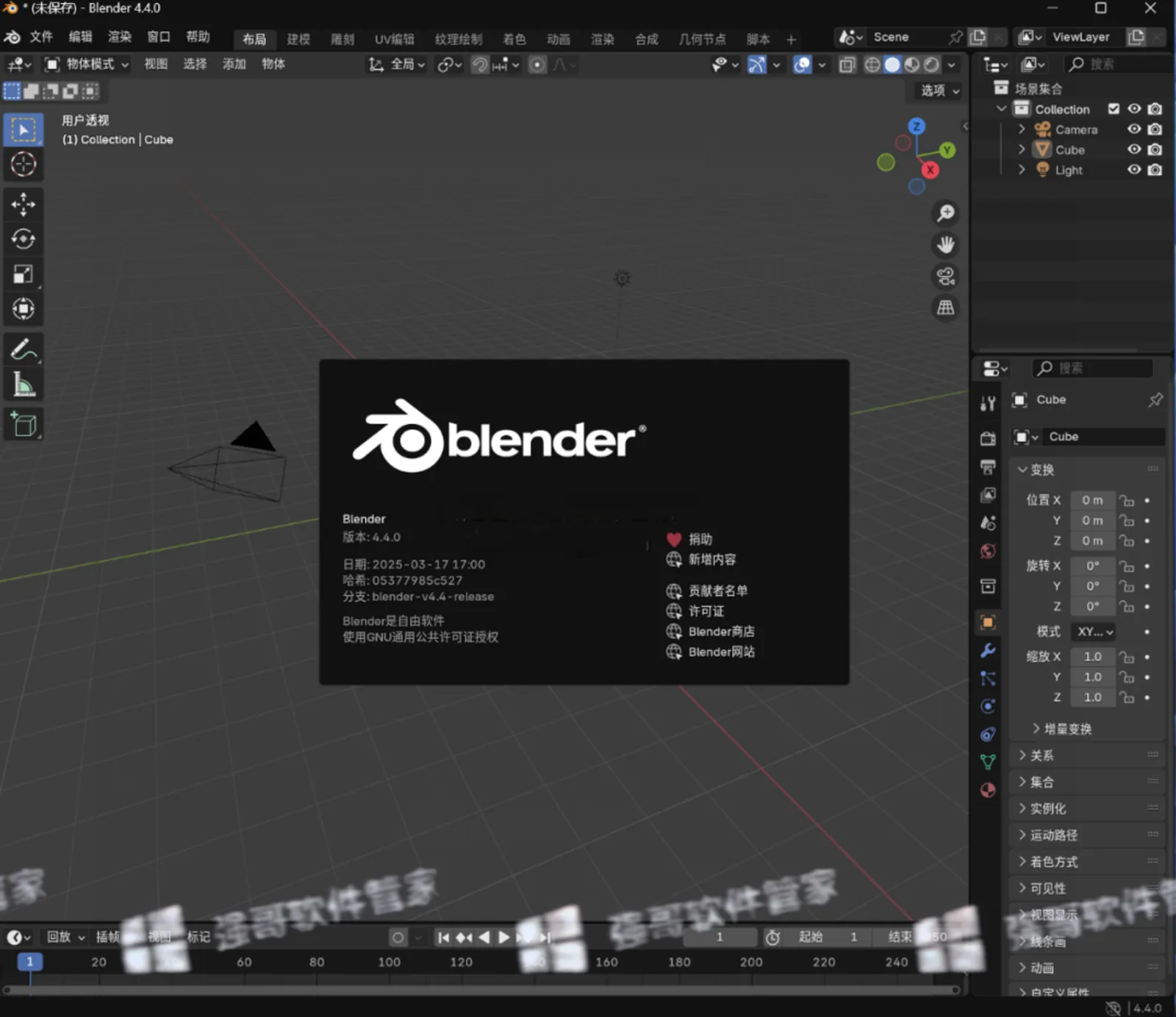Switch perspective/orthographic with the grid gizmo
Viewport: 1176px width, 1017px height.
[x=945, y=307]
